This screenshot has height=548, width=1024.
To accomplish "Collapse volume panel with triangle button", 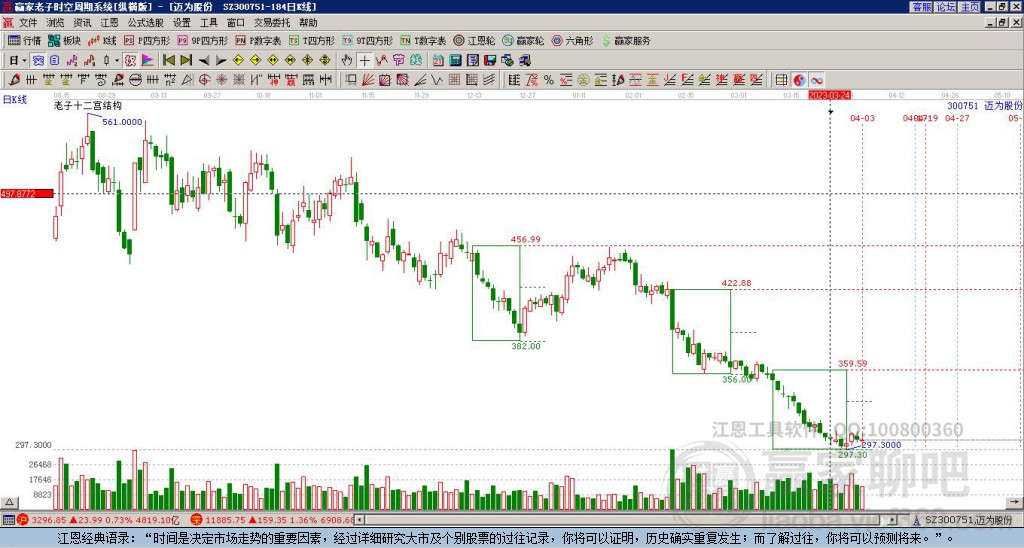I will tap(9, 503).
